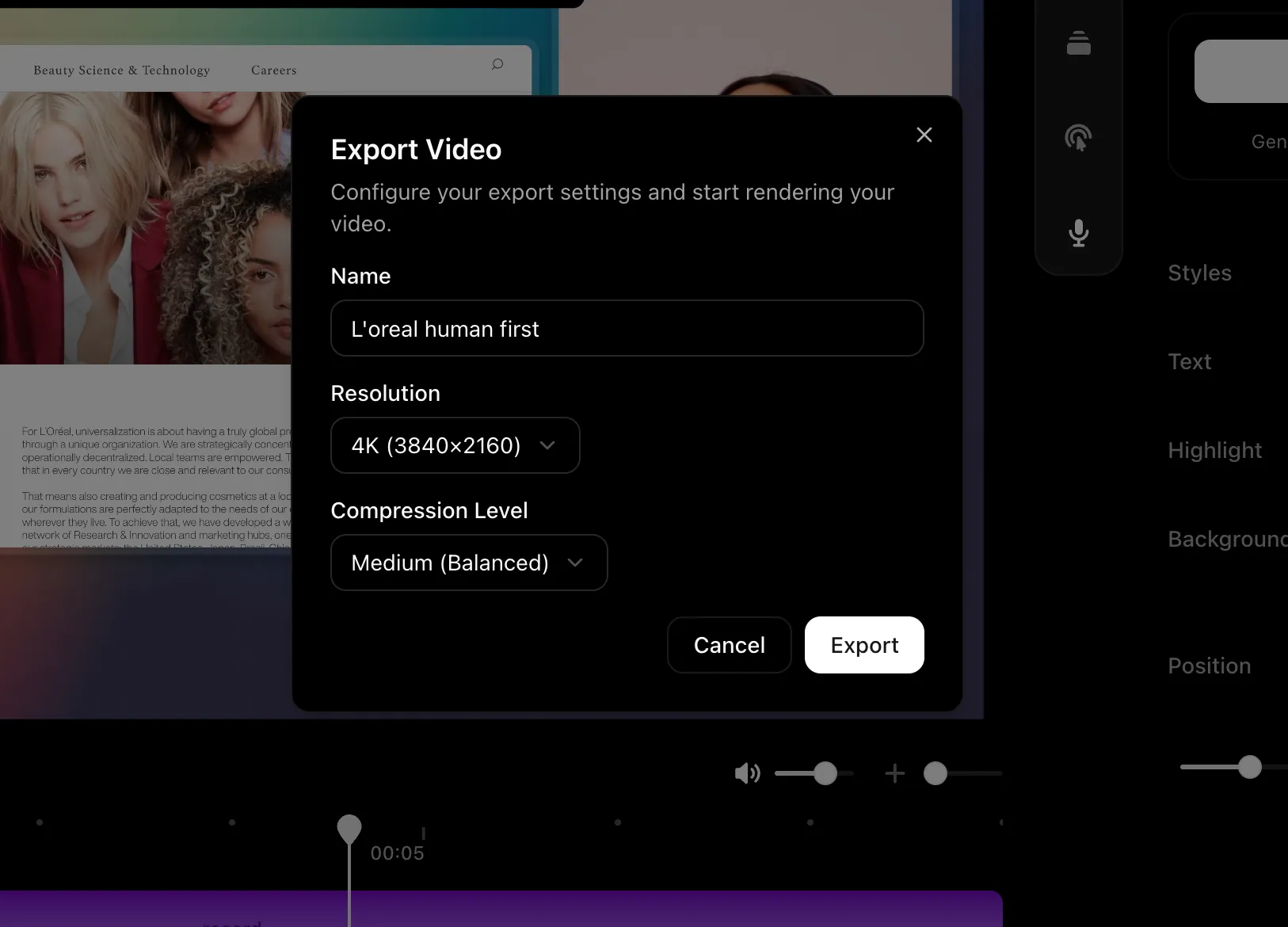The image size is (1288, 927).
Task: Select the Text panel
Action: pyautogui.click(x=1189, y=361)
